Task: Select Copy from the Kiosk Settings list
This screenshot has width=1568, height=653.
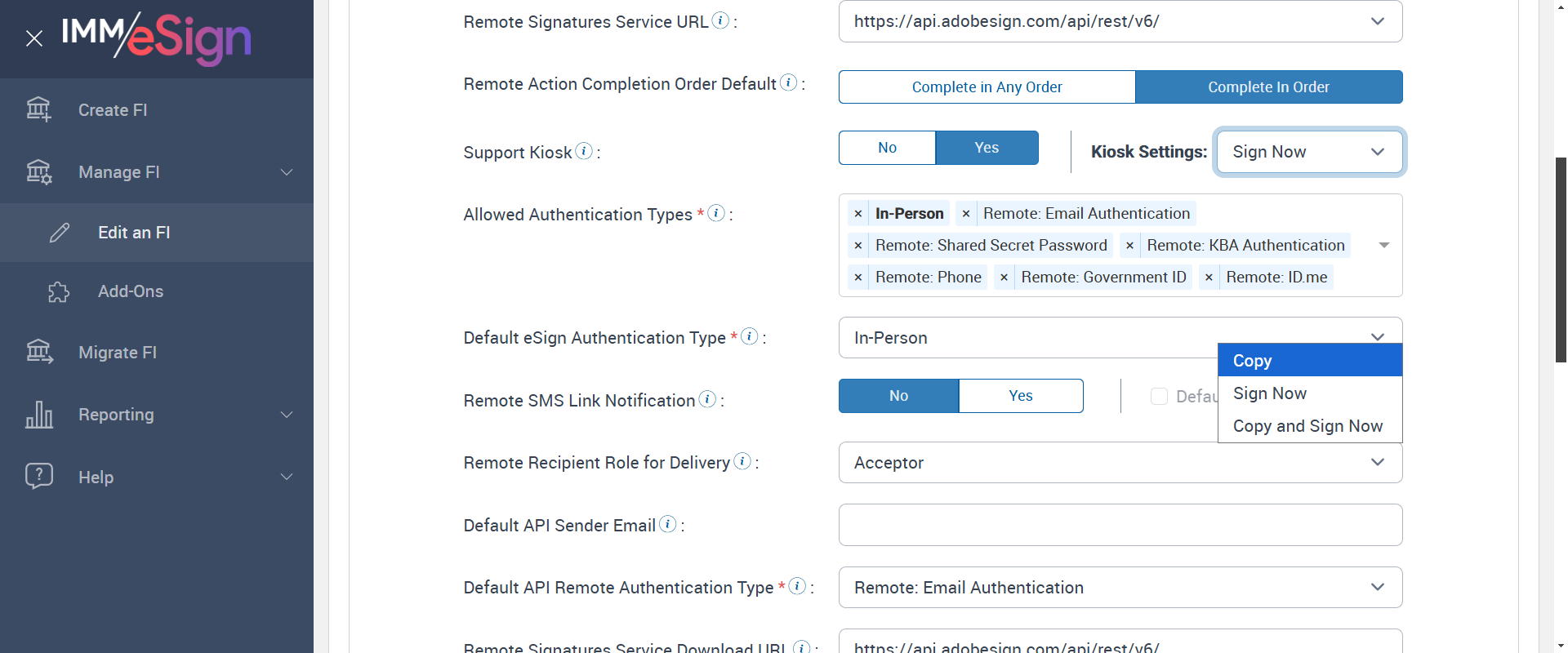Action: click(1252, 361)
